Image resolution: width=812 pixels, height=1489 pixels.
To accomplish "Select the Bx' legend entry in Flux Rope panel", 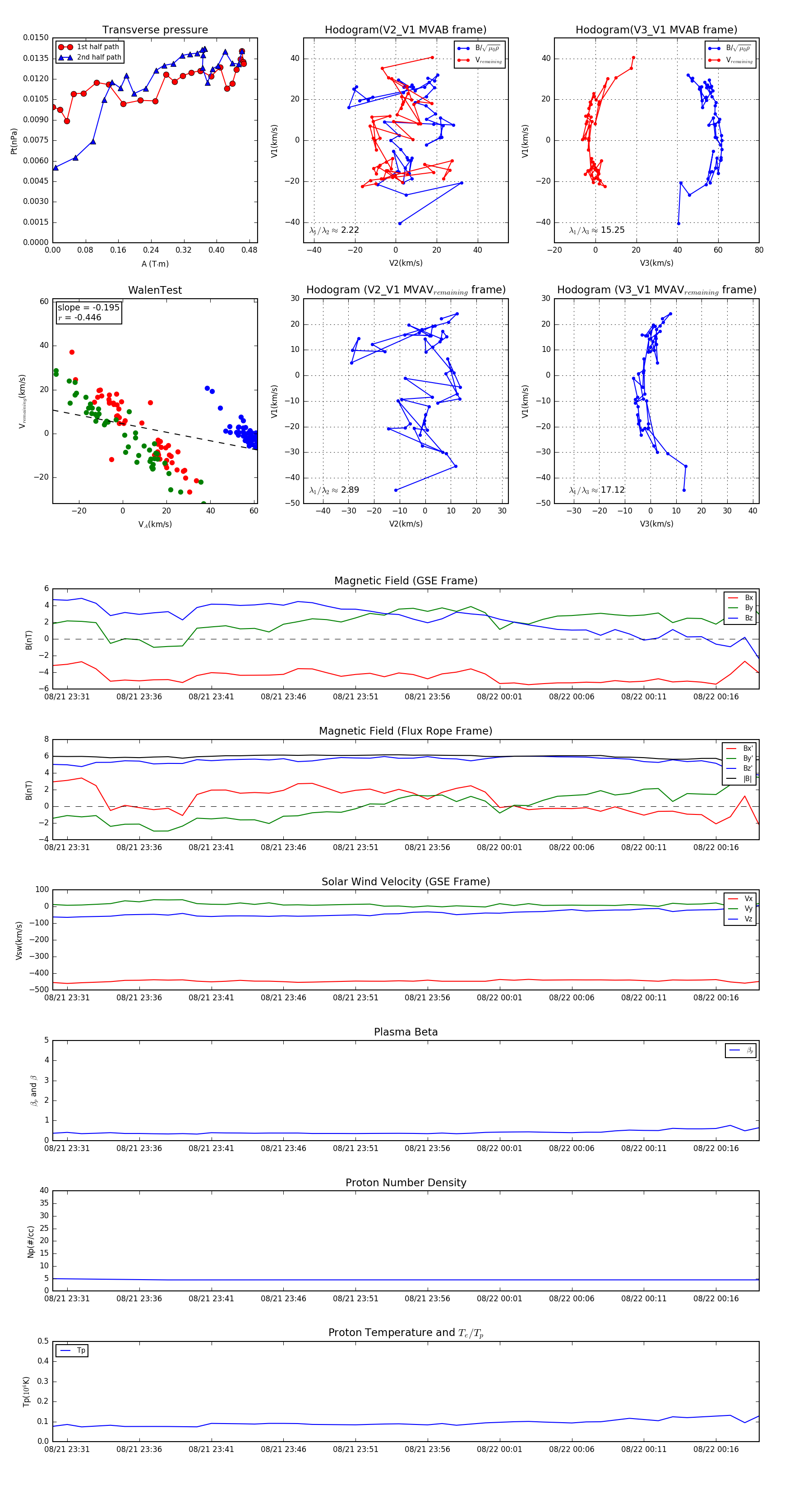I will [739, 748].
